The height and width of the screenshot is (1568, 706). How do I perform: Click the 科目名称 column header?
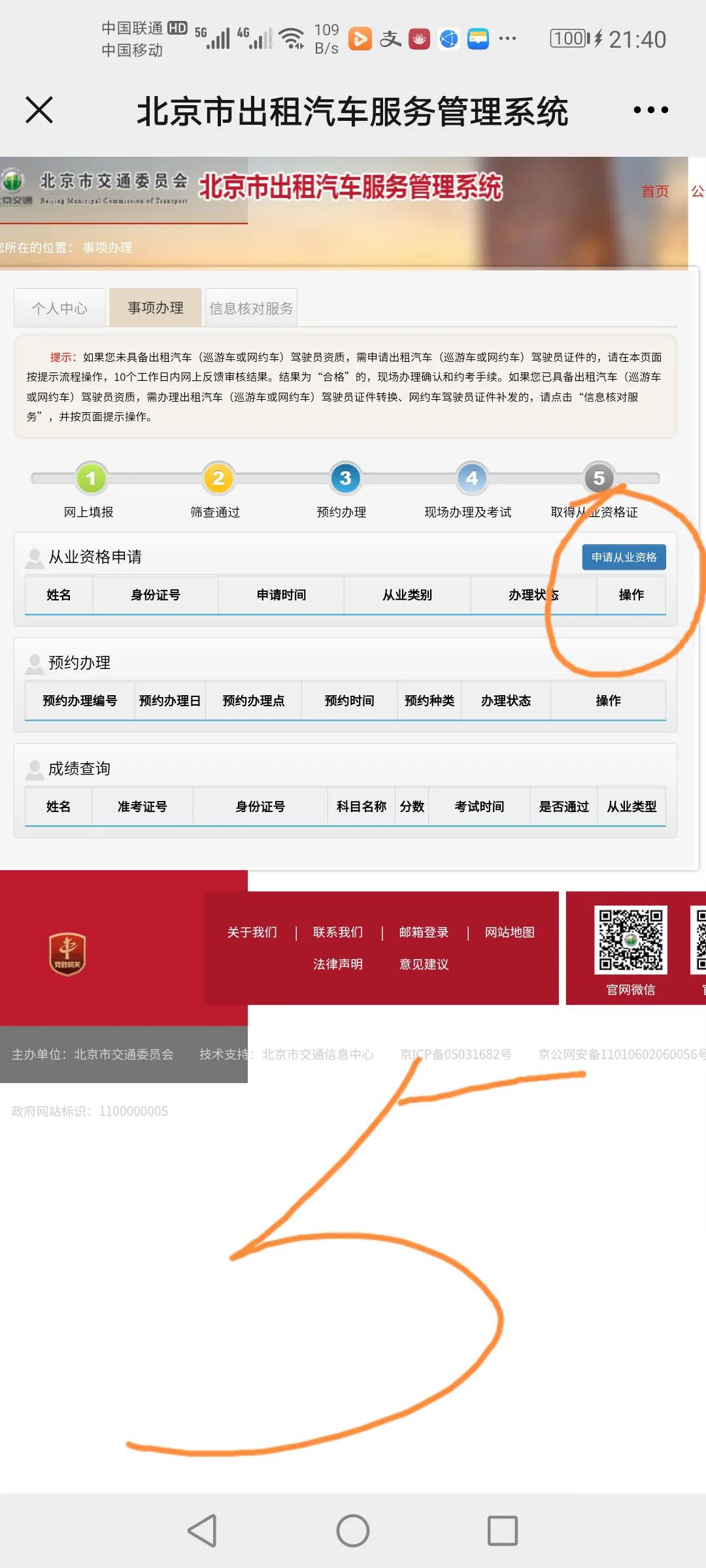coord(361,807)
